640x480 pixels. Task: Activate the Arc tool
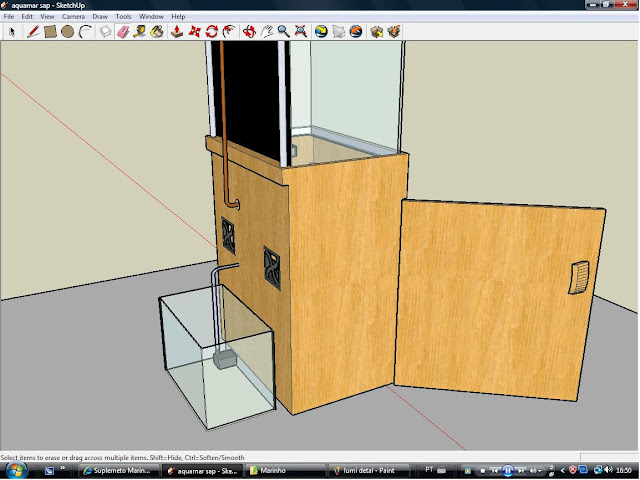[85, 31]
